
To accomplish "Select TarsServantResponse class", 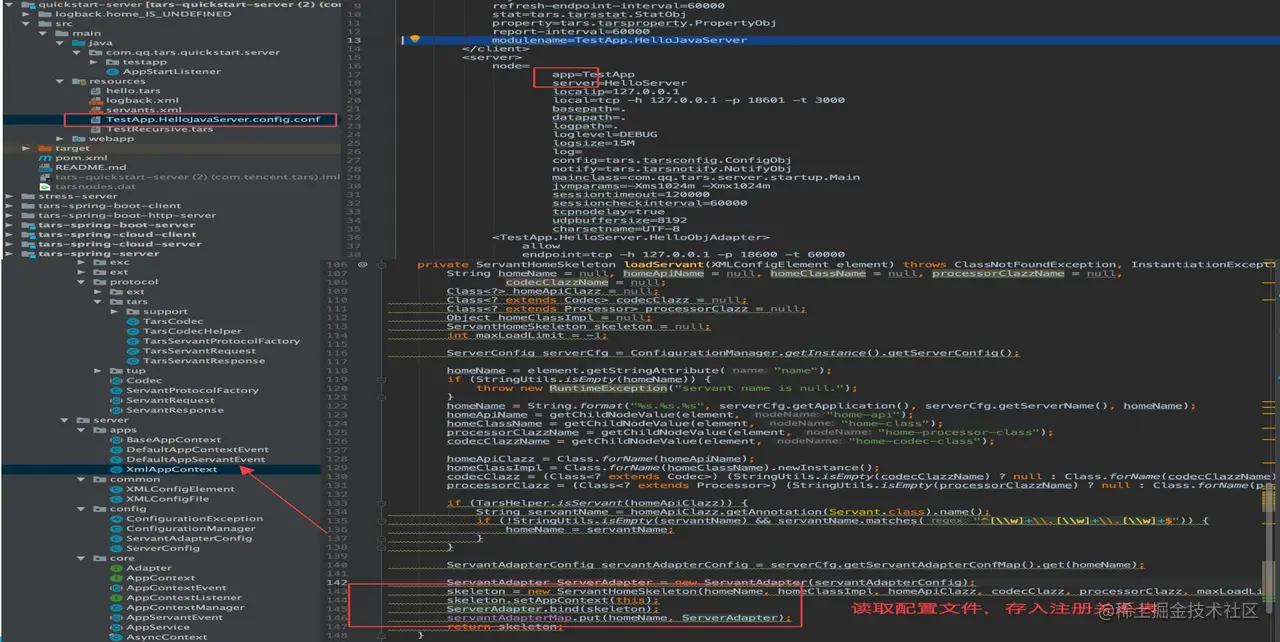I will (x=203, y=361).
